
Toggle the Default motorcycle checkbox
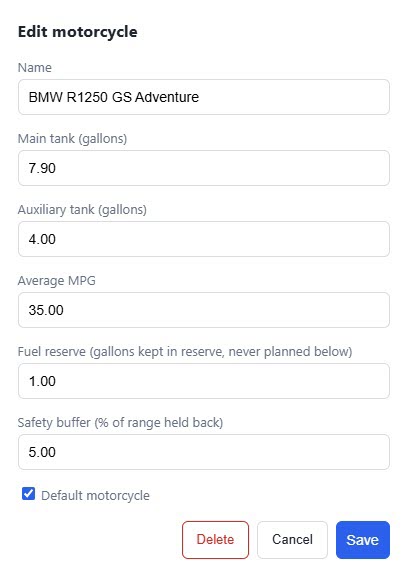coord(28,494)
